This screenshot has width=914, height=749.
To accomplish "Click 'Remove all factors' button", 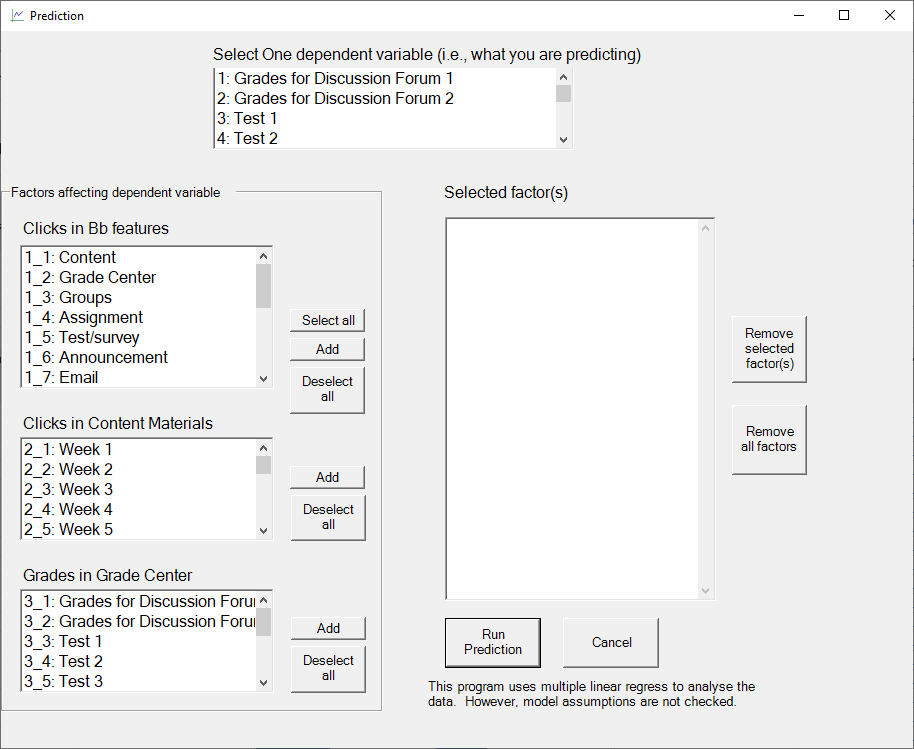I will pyautogui.click(x=769, y=439).
